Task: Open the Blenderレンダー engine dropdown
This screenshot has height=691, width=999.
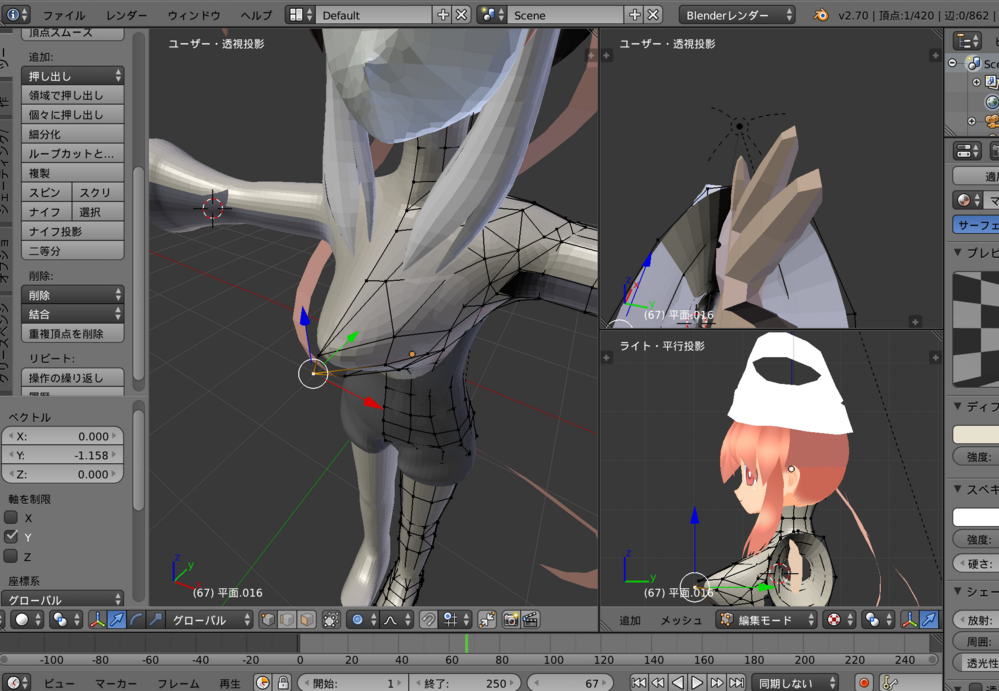Action: (x=737, y=15)
